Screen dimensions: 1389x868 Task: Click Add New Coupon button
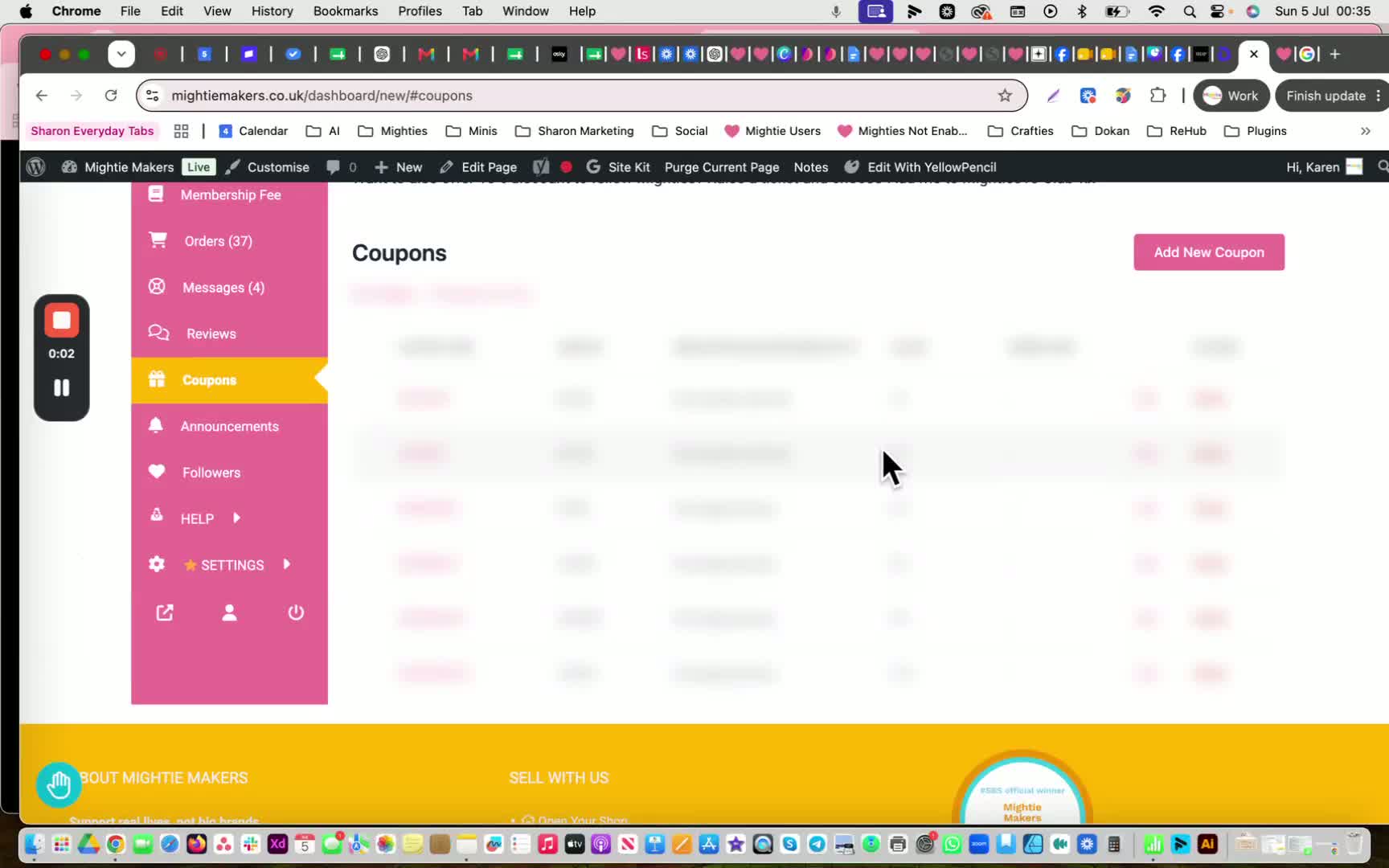coord(1208,252)
